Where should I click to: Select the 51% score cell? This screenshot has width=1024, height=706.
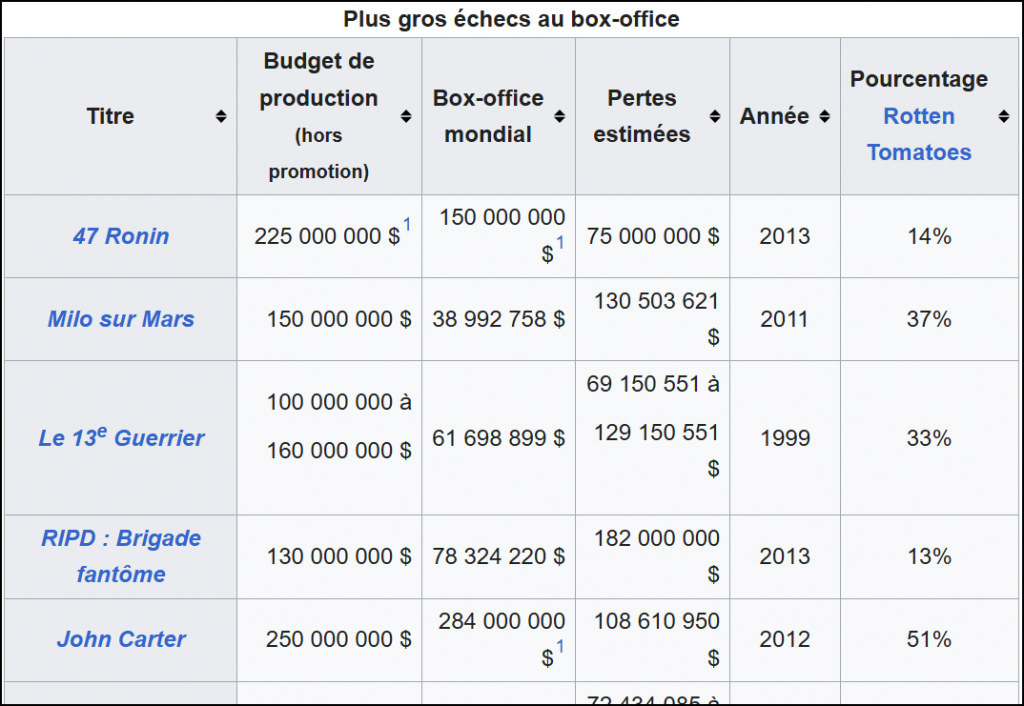929,639
